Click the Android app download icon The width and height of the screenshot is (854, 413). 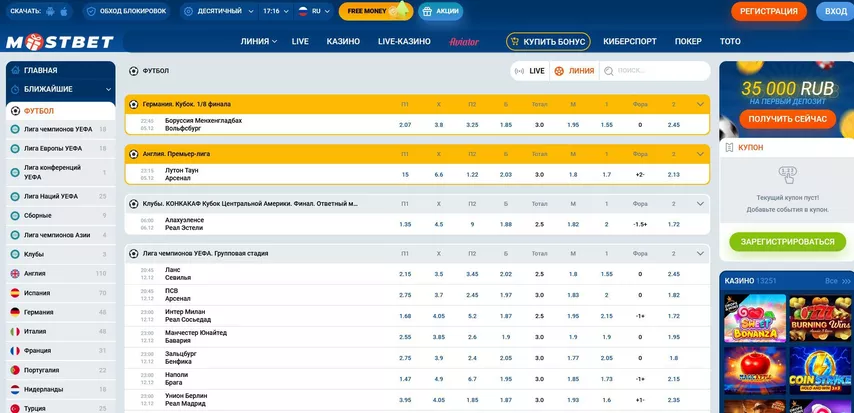coord(50,11)
